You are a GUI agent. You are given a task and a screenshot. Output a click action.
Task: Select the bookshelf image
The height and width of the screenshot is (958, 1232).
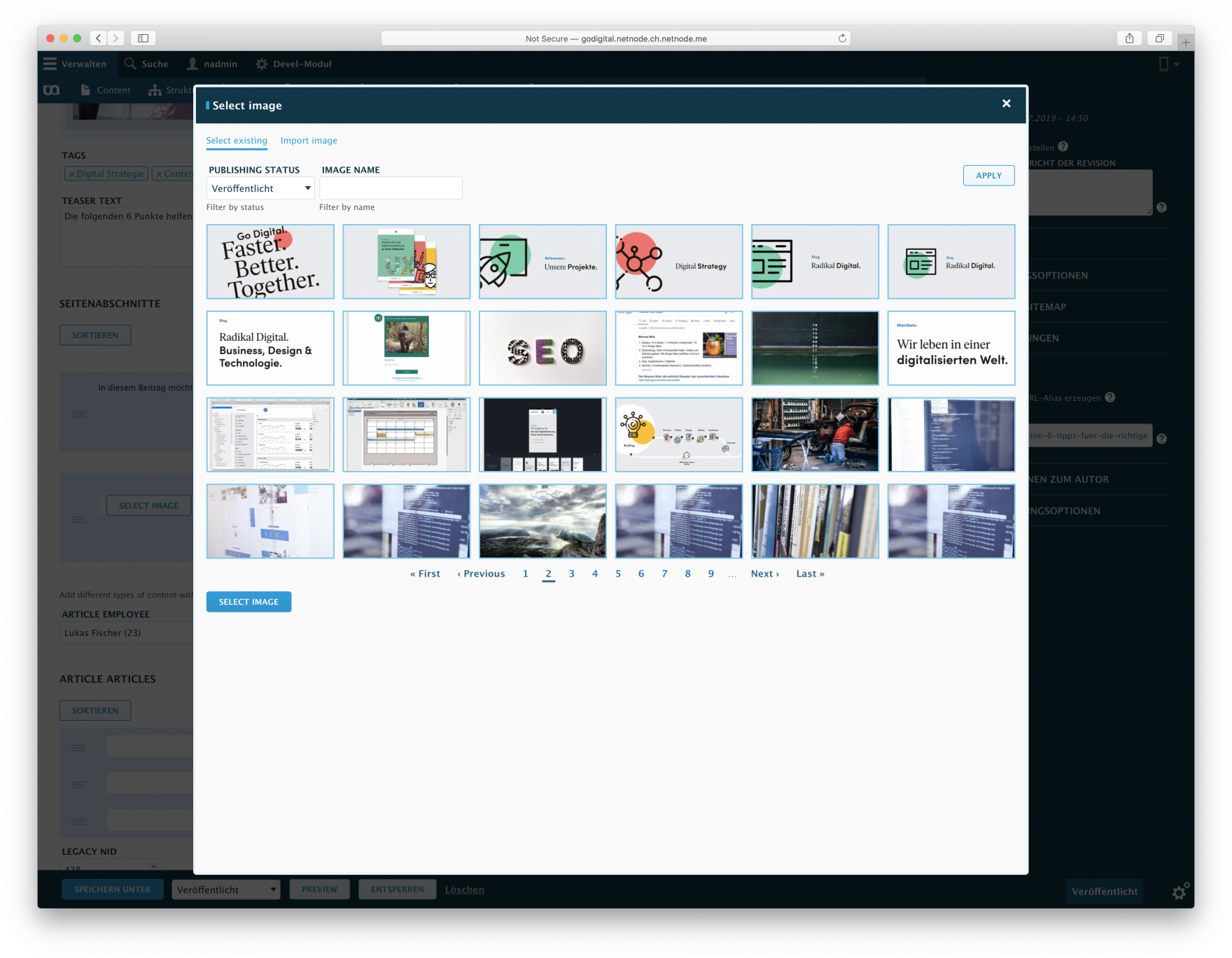(x=815, y=521)
